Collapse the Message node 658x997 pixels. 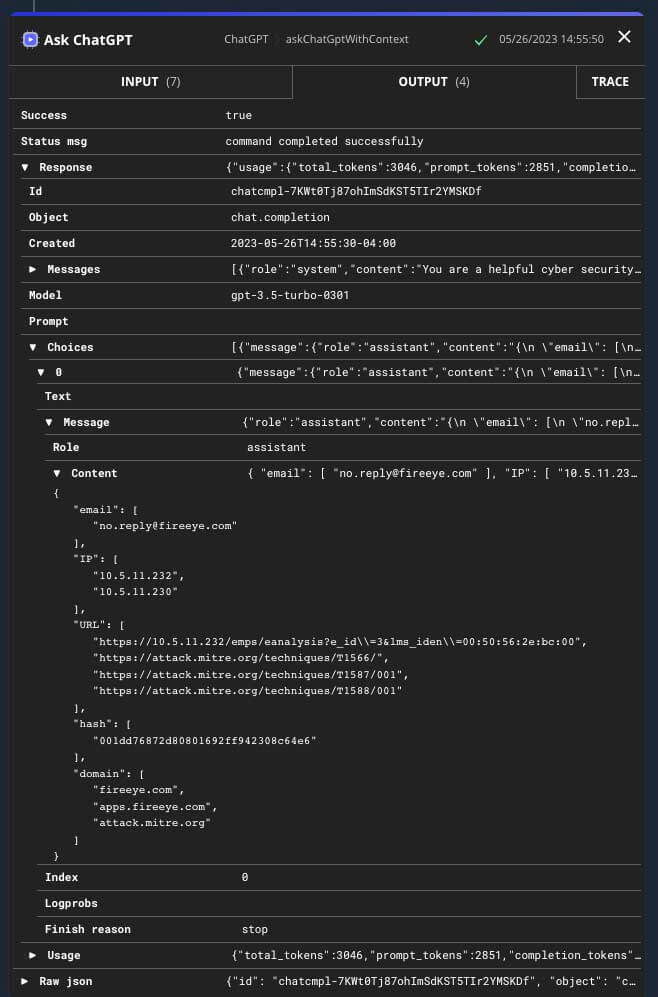point(49,423)
